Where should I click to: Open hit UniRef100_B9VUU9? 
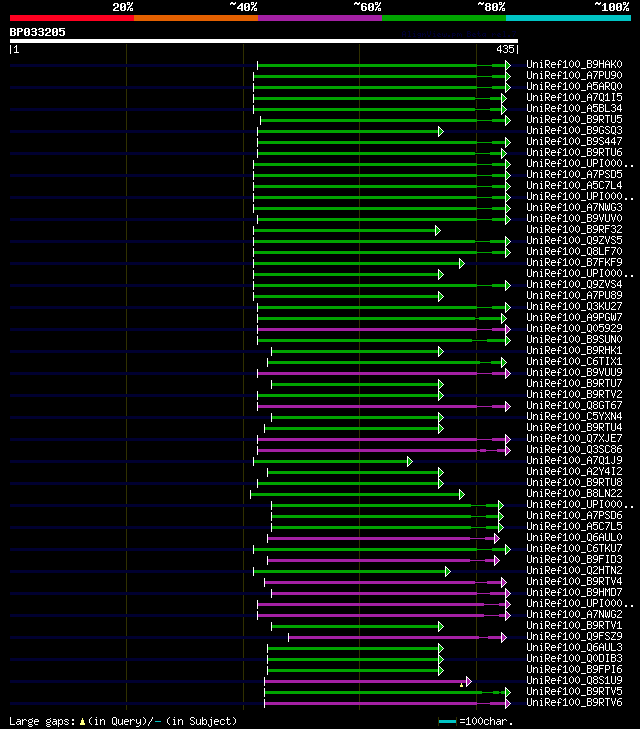coord(574,372)
